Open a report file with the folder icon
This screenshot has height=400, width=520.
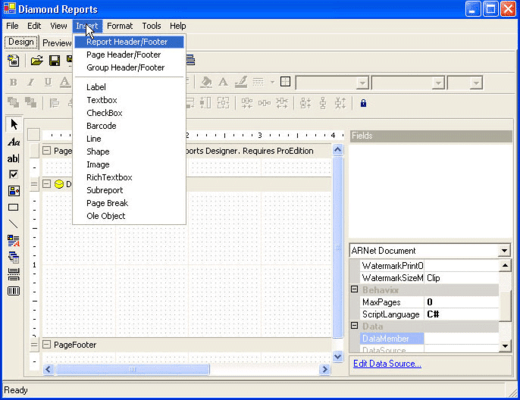[37, 61]
